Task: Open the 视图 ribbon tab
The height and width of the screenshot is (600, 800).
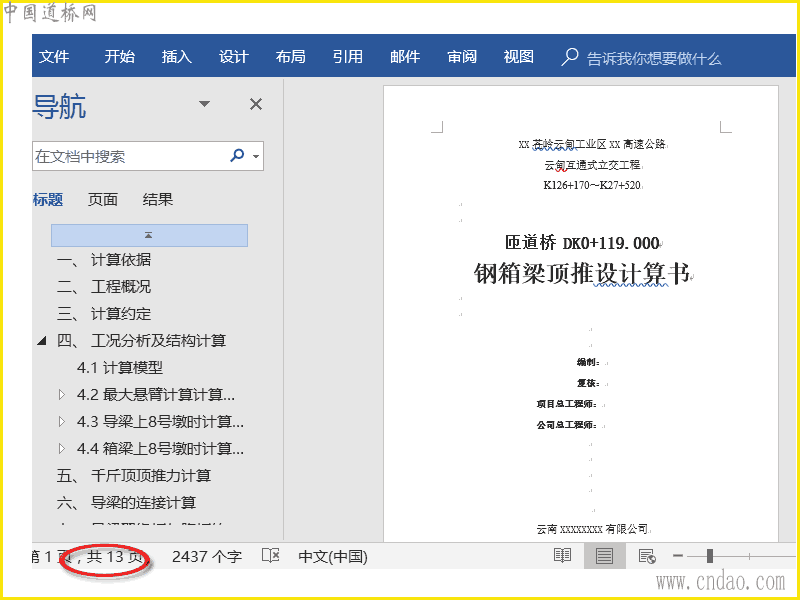Action: tap(519, 56)
